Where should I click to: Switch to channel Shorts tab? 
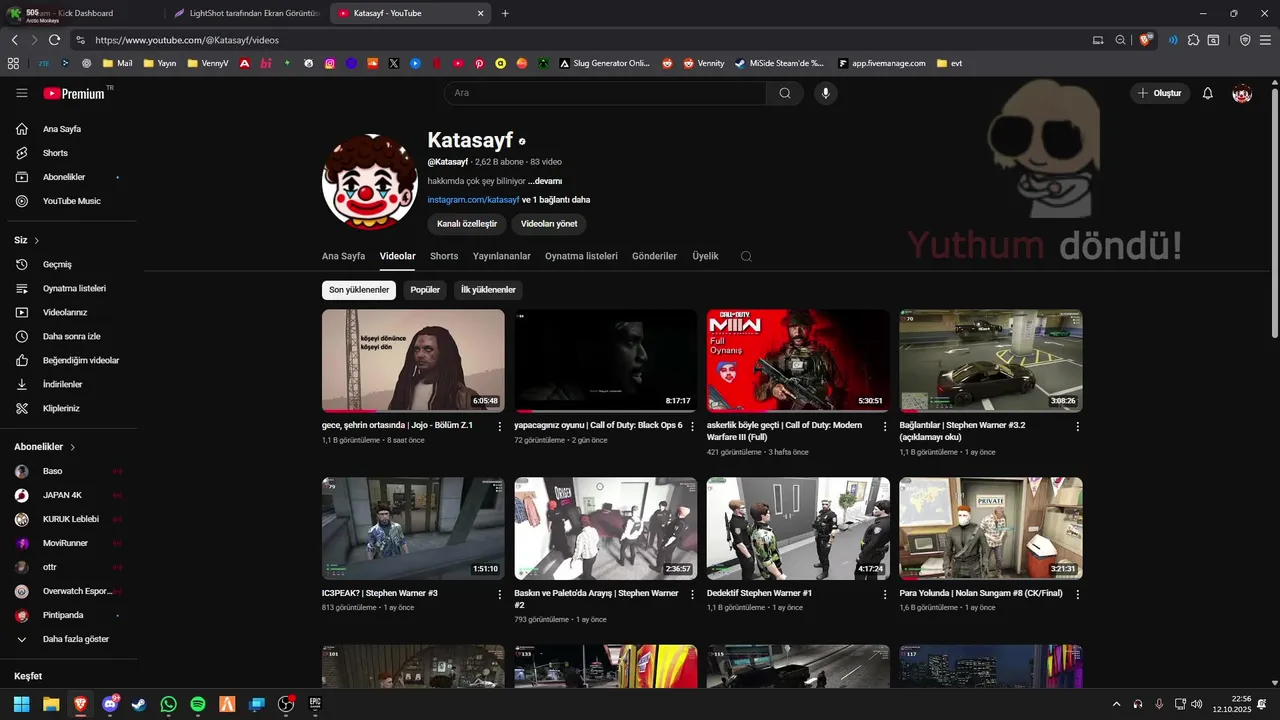click(x=444, y=256)
